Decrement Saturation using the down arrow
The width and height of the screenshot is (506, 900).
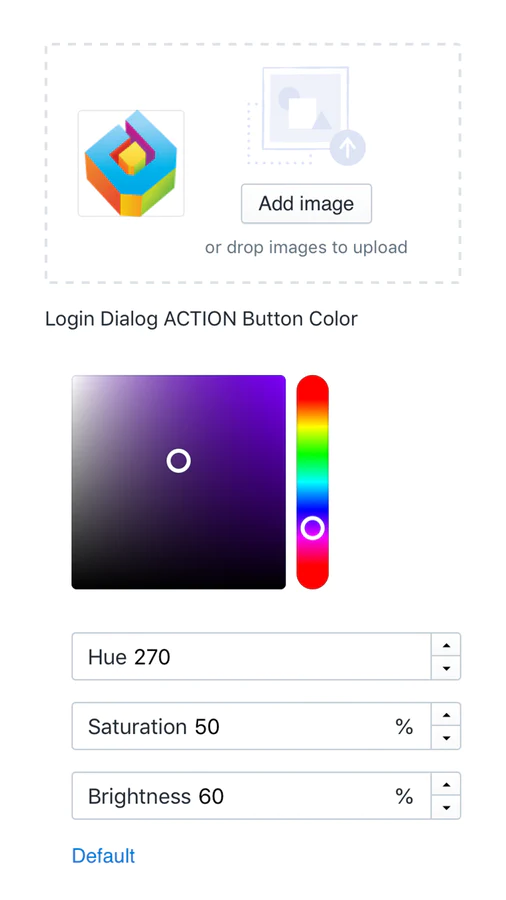click(446, 738)
